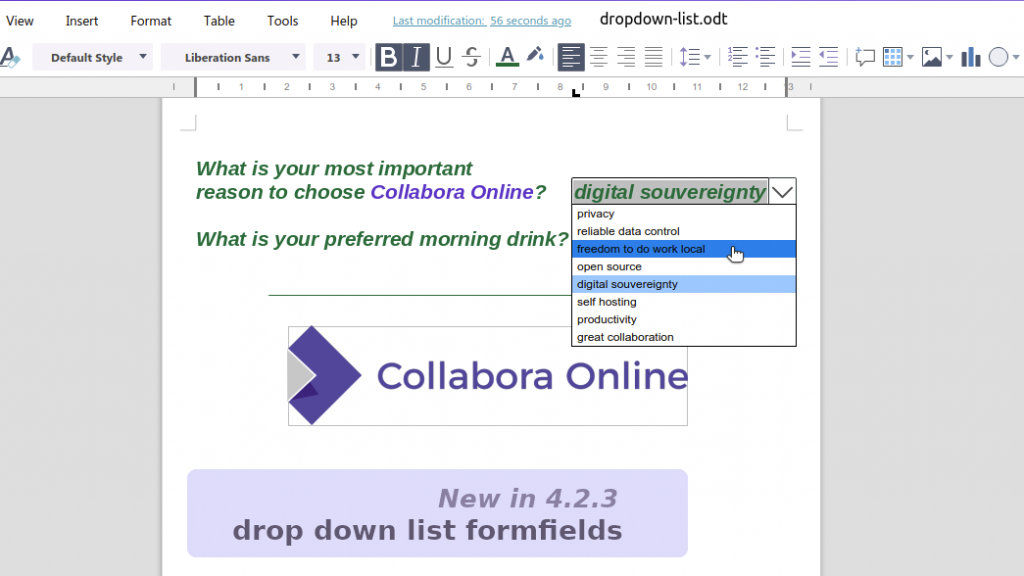The image size is (1024, 576).
Task: Open the Format menu
Action: [151, 21]
